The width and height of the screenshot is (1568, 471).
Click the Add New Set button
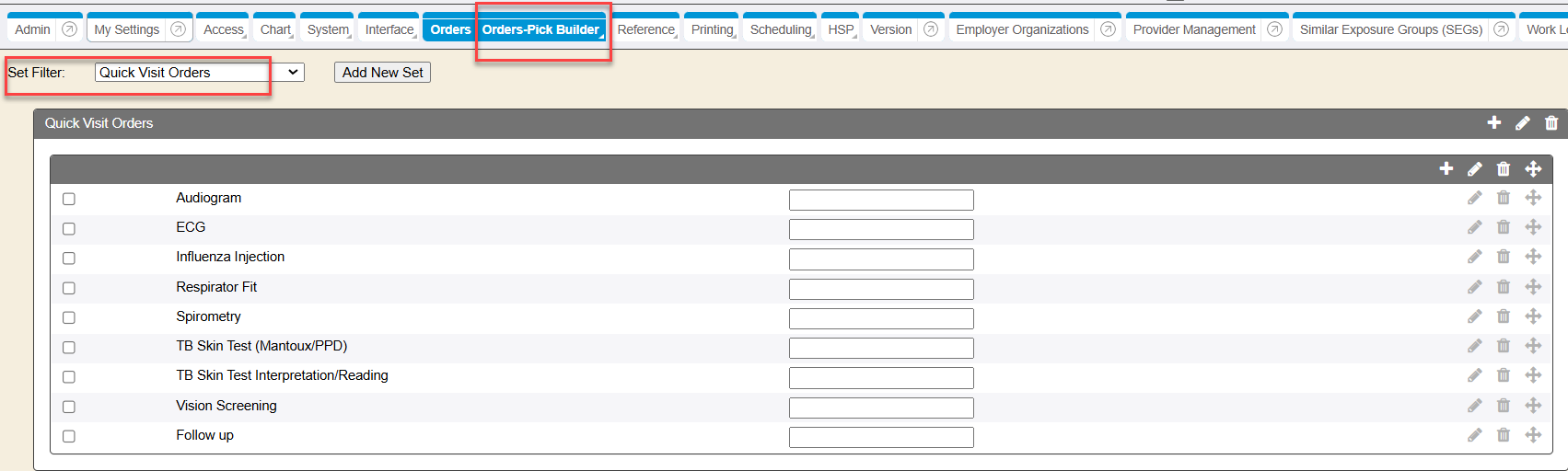pos(382,73)
